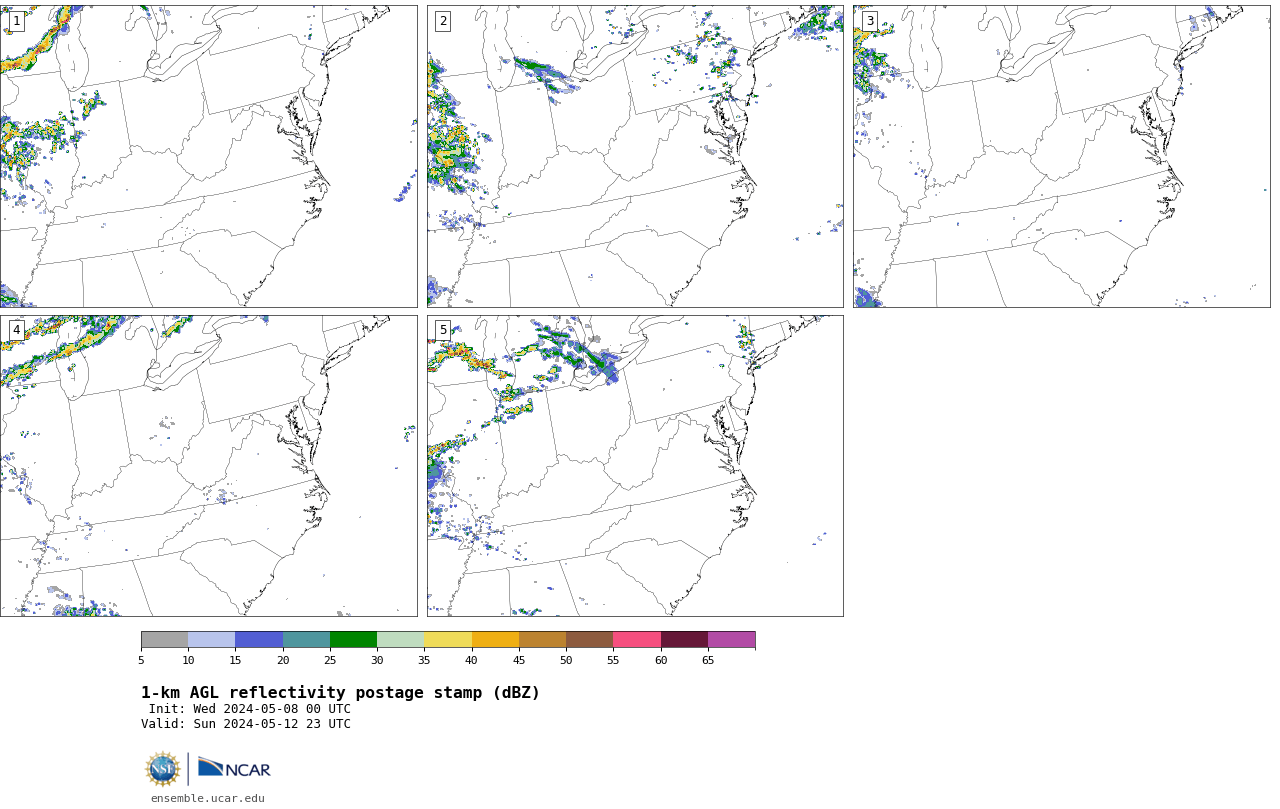Click the colorbar tick label 10
Viewport: 1280px width, 809px height.
point(188,660)
